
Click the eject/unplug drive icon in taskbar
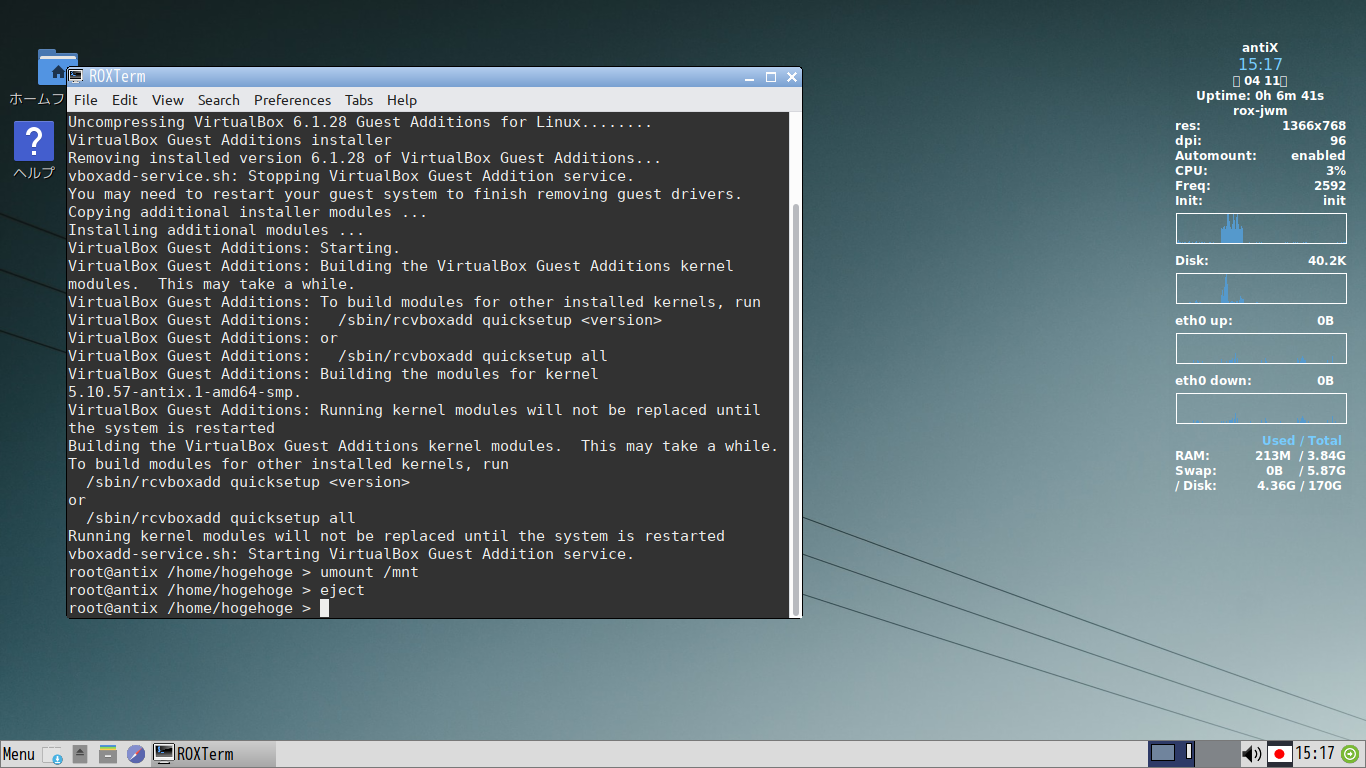[80, 754]
